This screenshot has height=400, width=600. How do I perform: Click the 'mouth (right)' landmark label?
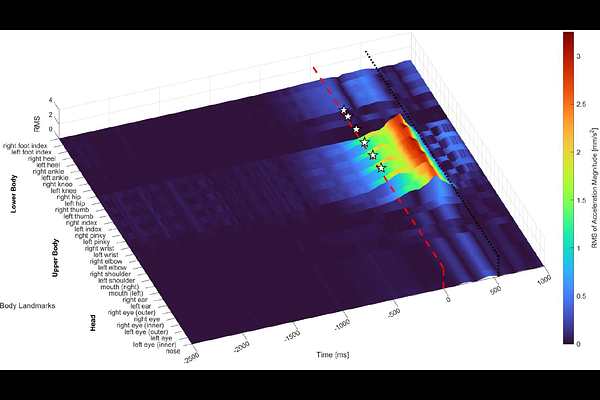(x=120, y=287)
